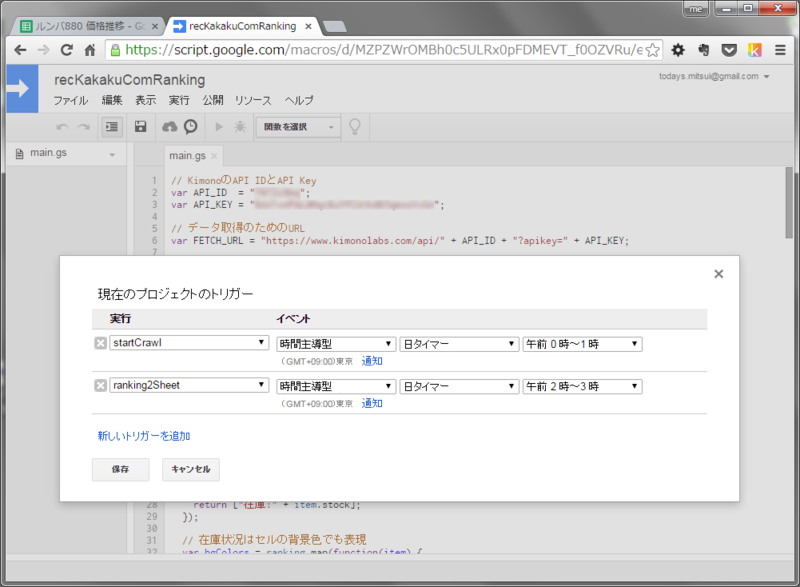Save script with floppy disk icon
800x587 pixels.
click(140, 126)
